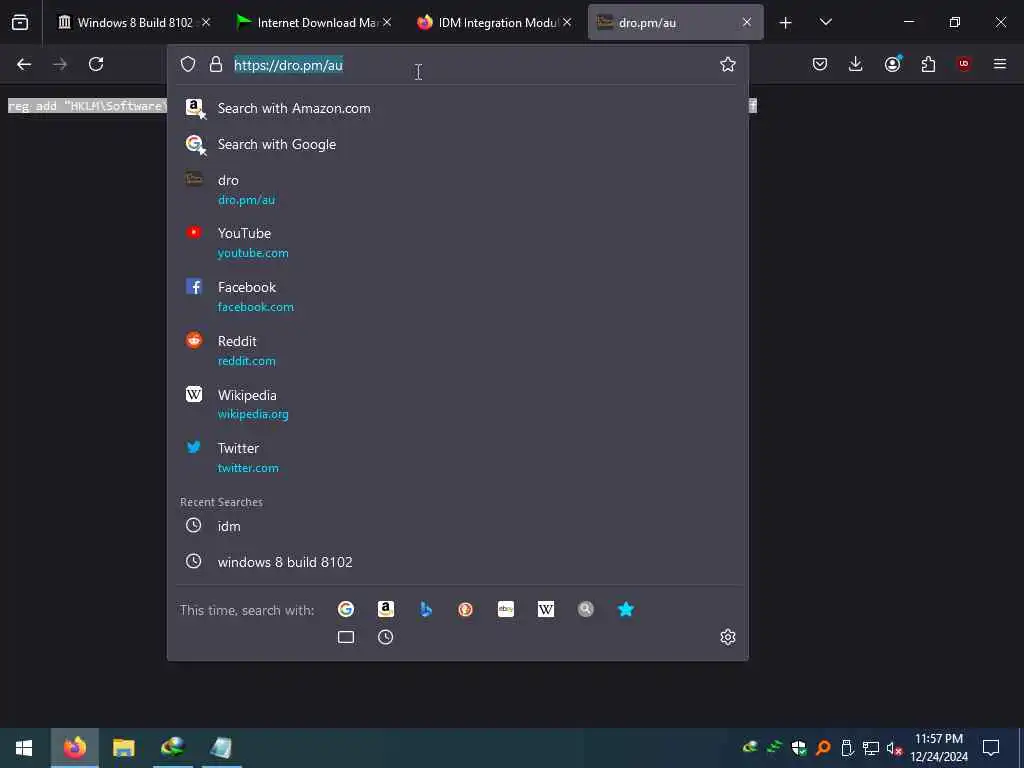
Task: Open Firefox View tab list icon
Action: click(20, 23)
